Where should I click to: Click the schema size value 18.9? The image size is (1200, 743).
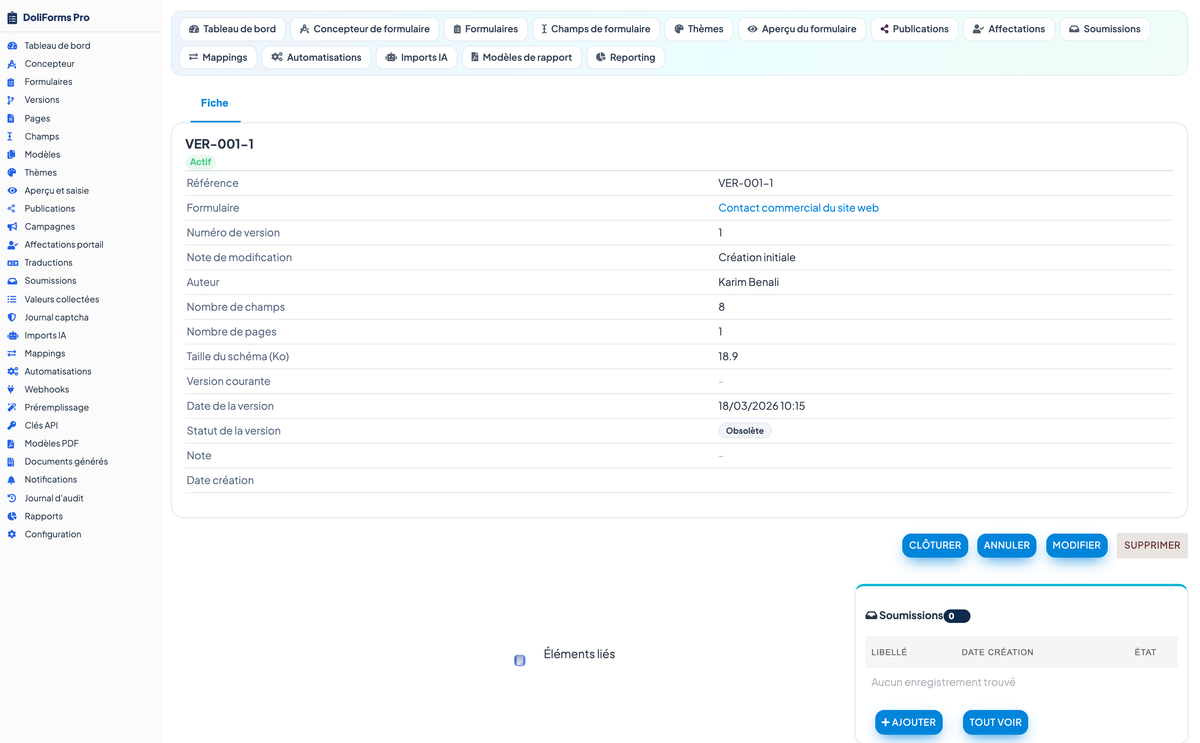coord(728,356)
